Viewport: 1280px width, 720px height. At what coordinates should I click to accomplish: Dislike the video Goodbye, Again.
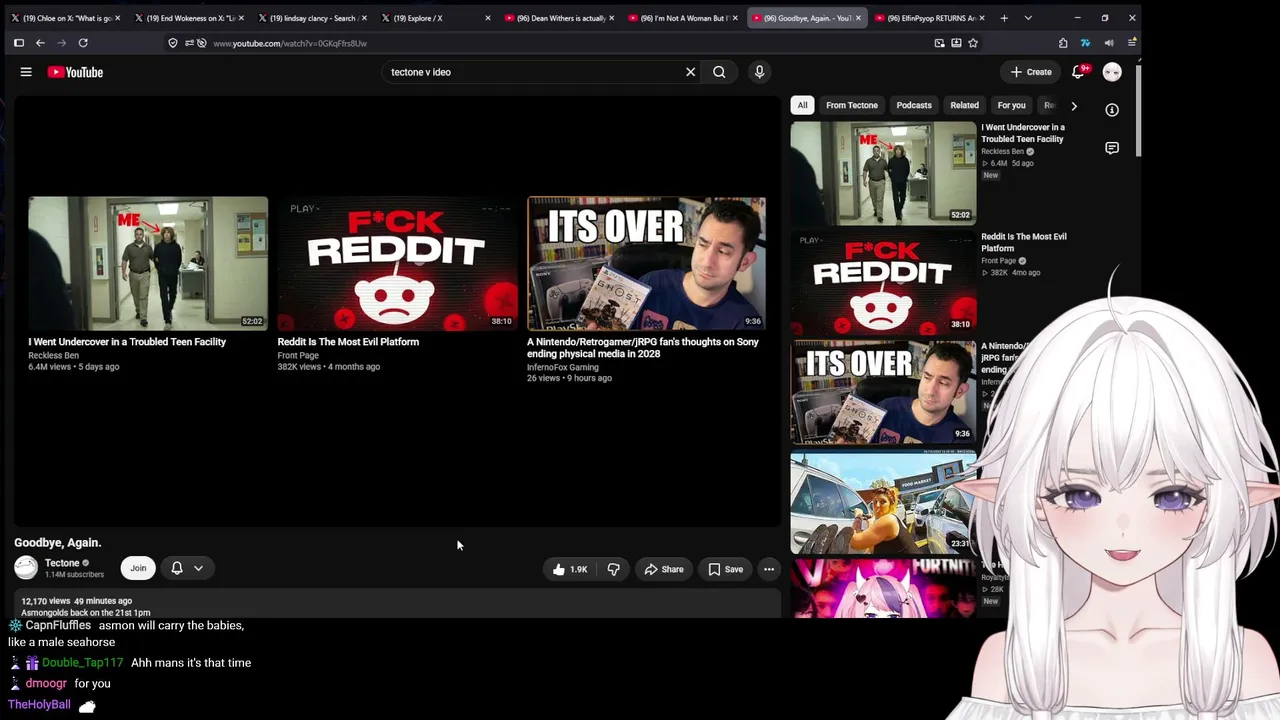coord(613,569)
